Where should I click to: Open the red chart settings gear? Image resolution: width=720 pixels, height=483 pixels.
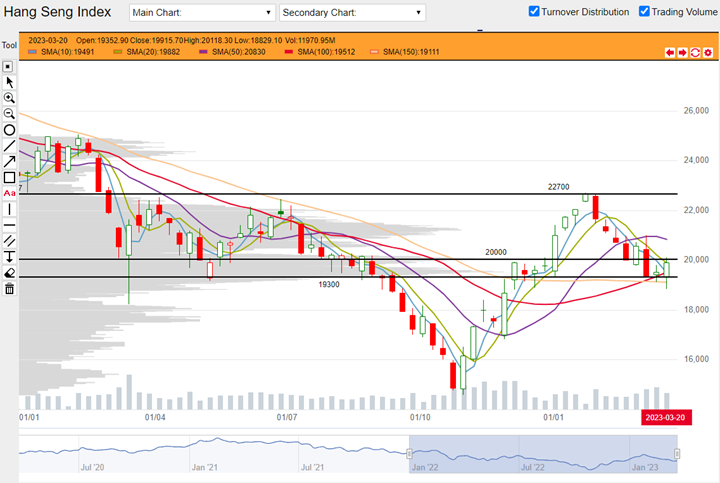pos(708,52)
